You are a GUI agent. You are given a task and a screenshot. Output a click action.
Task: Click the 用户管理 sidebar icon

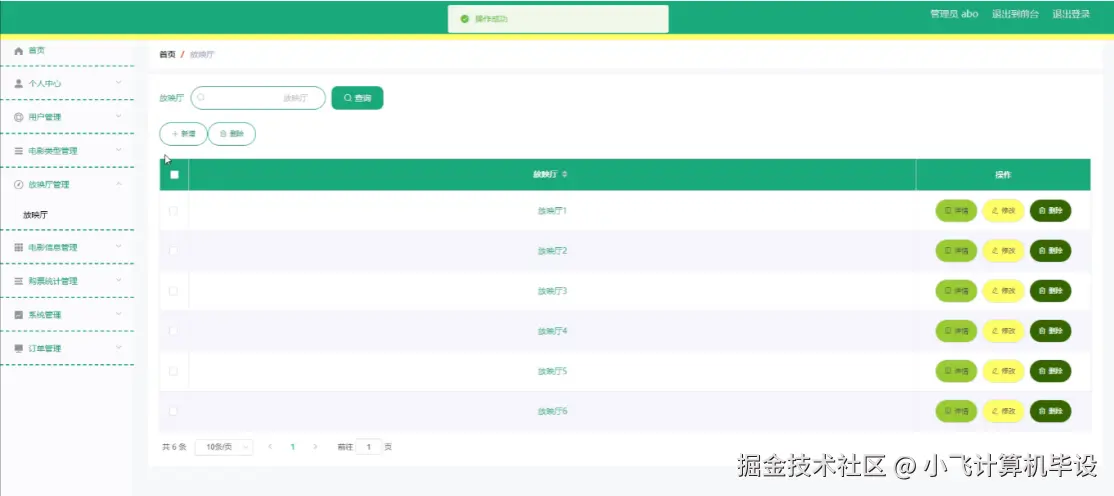point(19,117)
